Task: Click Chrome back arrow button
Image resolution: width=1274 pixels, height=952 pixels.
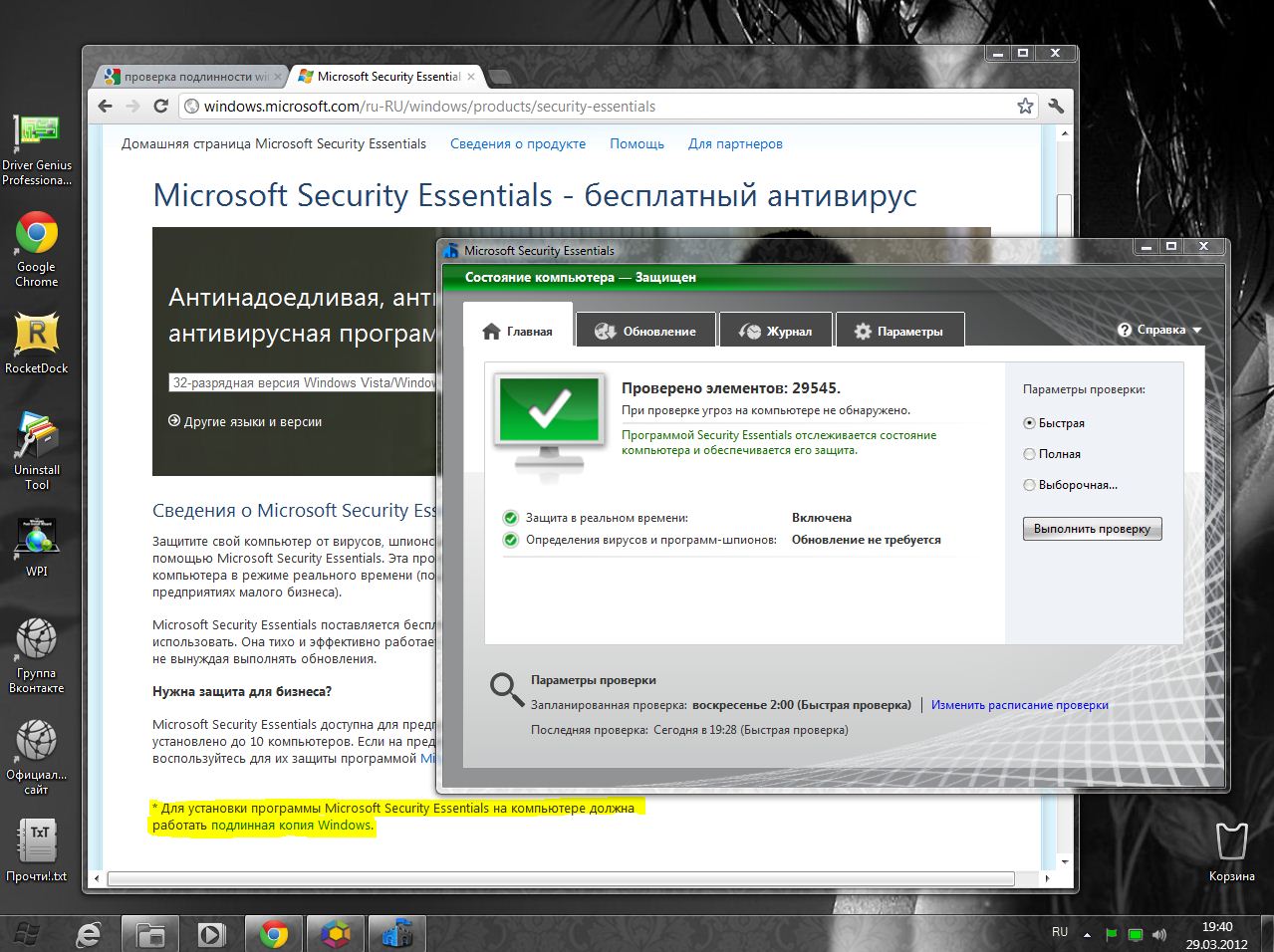Action: (x=106, y=106)
